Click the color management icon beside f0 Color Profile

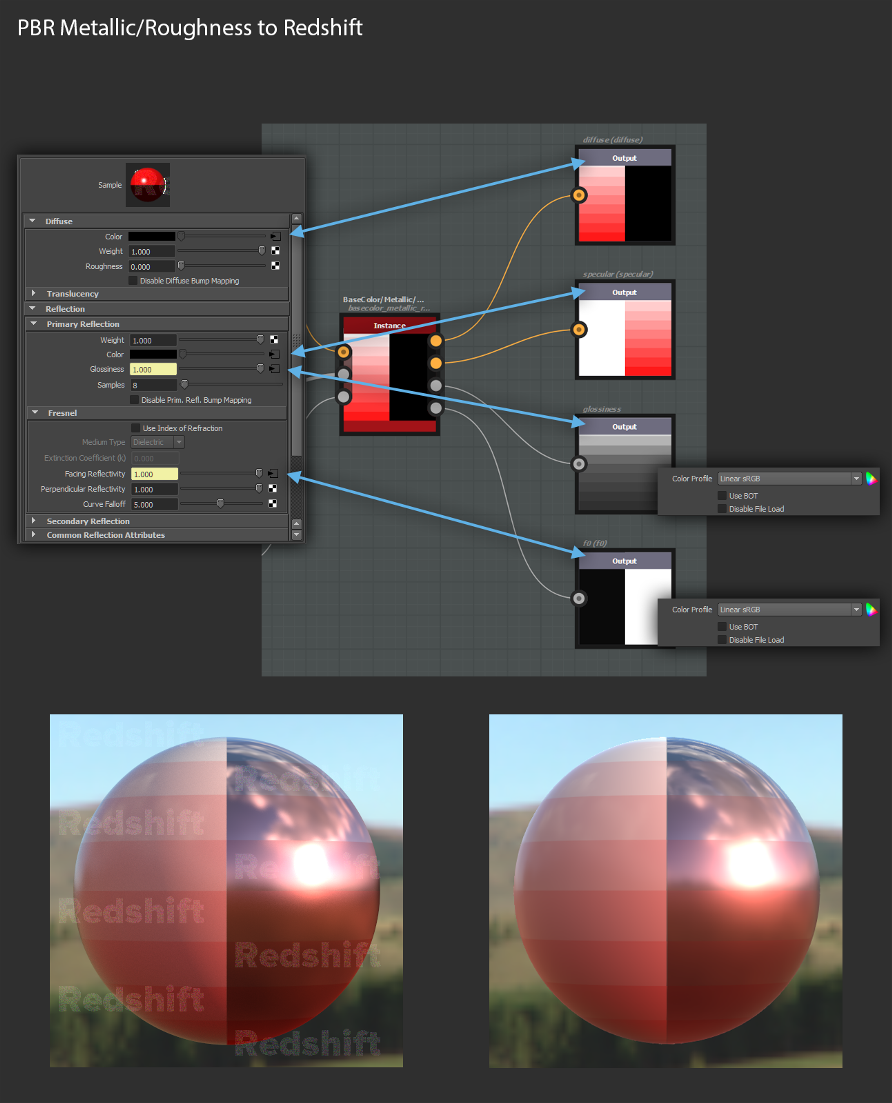coord(871,609)
